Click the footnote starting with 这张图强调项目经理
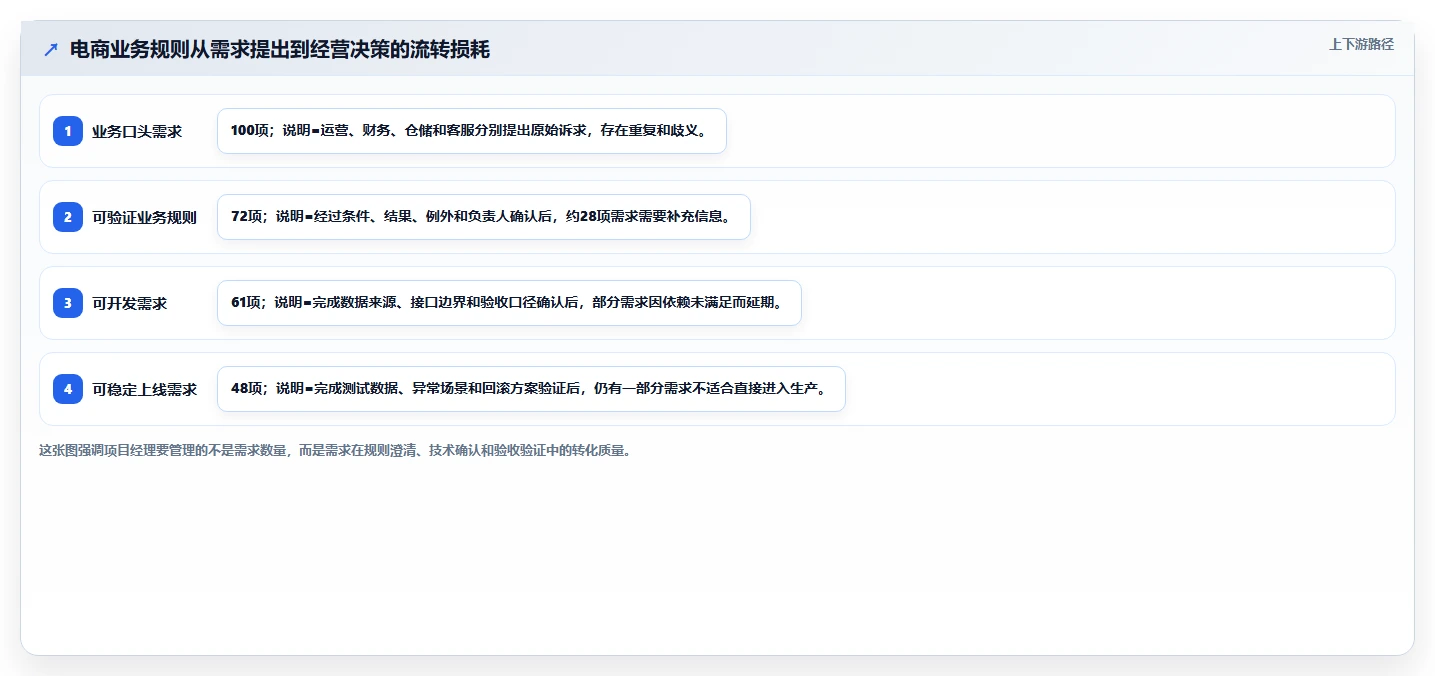Image resolution: width=1435 pixels, height=676 pixels. tap(335, 450)
